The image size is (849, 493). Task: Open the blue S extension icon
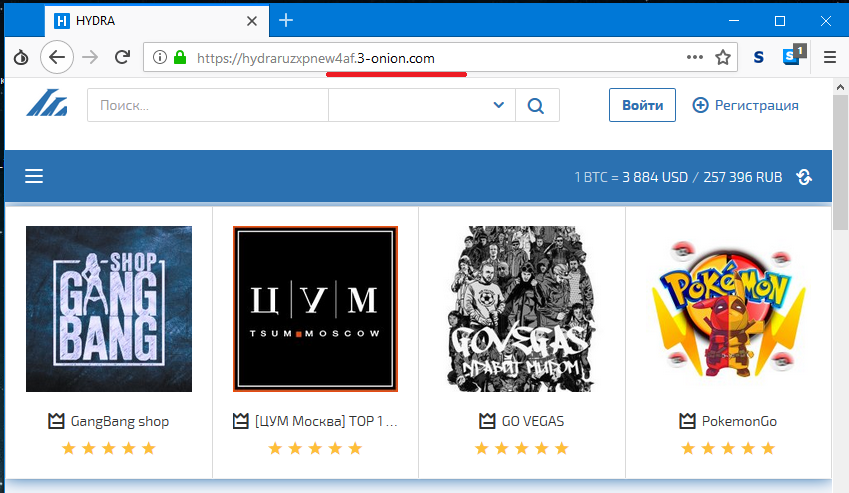point(759,57)
